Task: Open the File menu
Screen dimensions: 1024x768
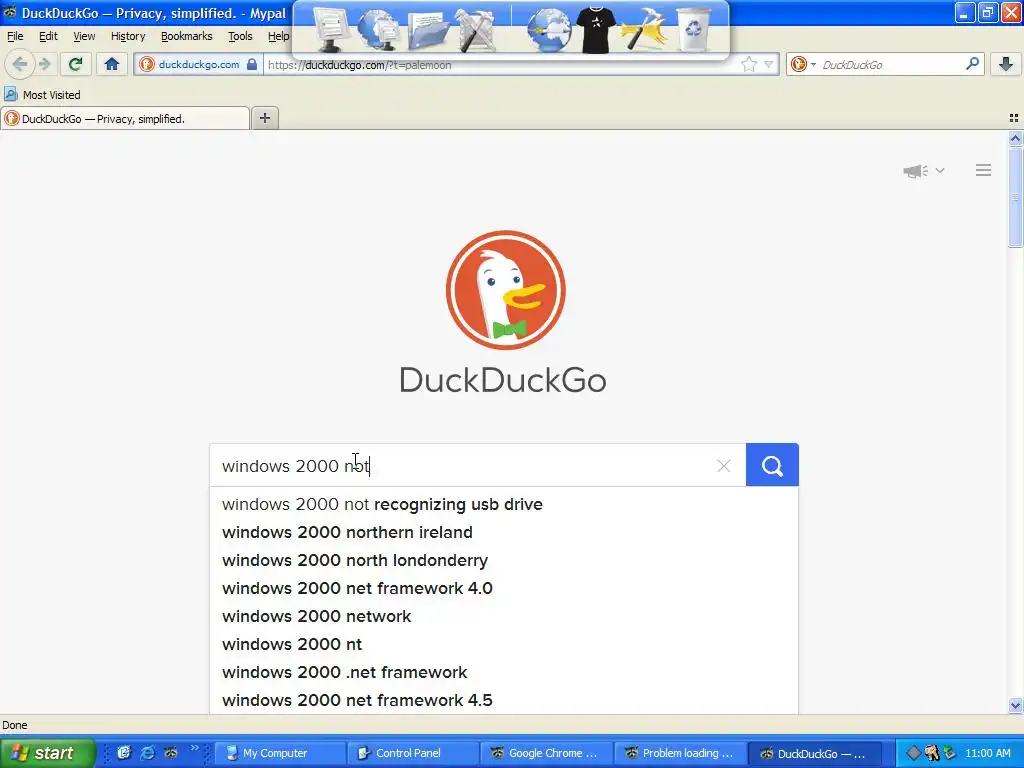Action: click(x=15, y=37)
